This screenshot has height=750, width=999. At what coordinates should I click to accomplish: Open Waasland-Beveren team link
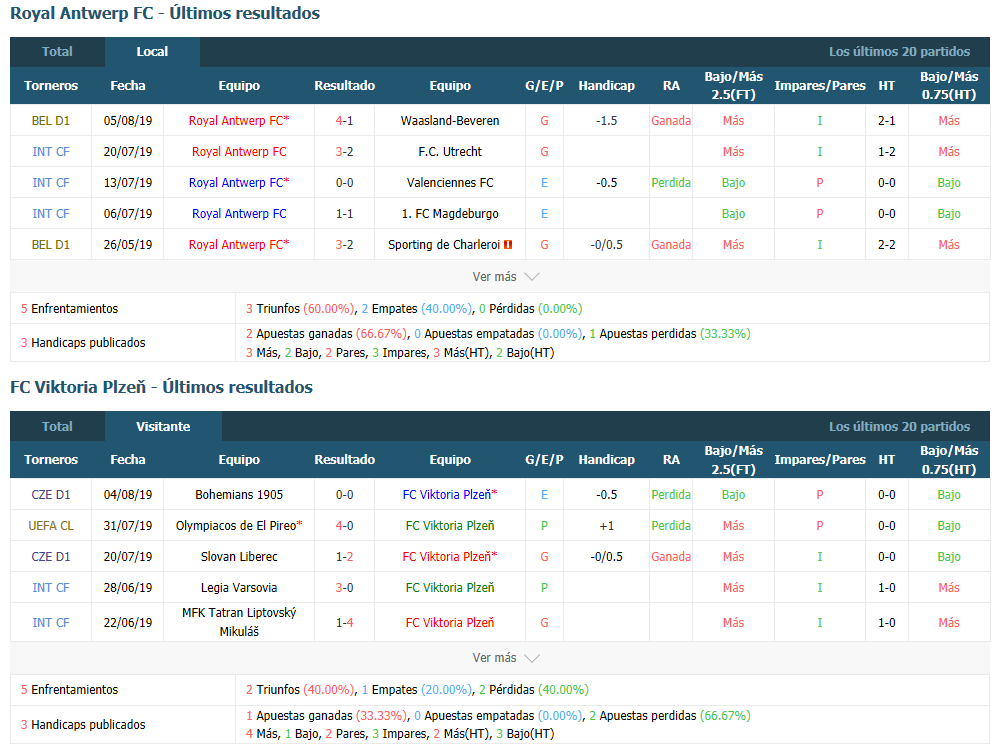450,120
